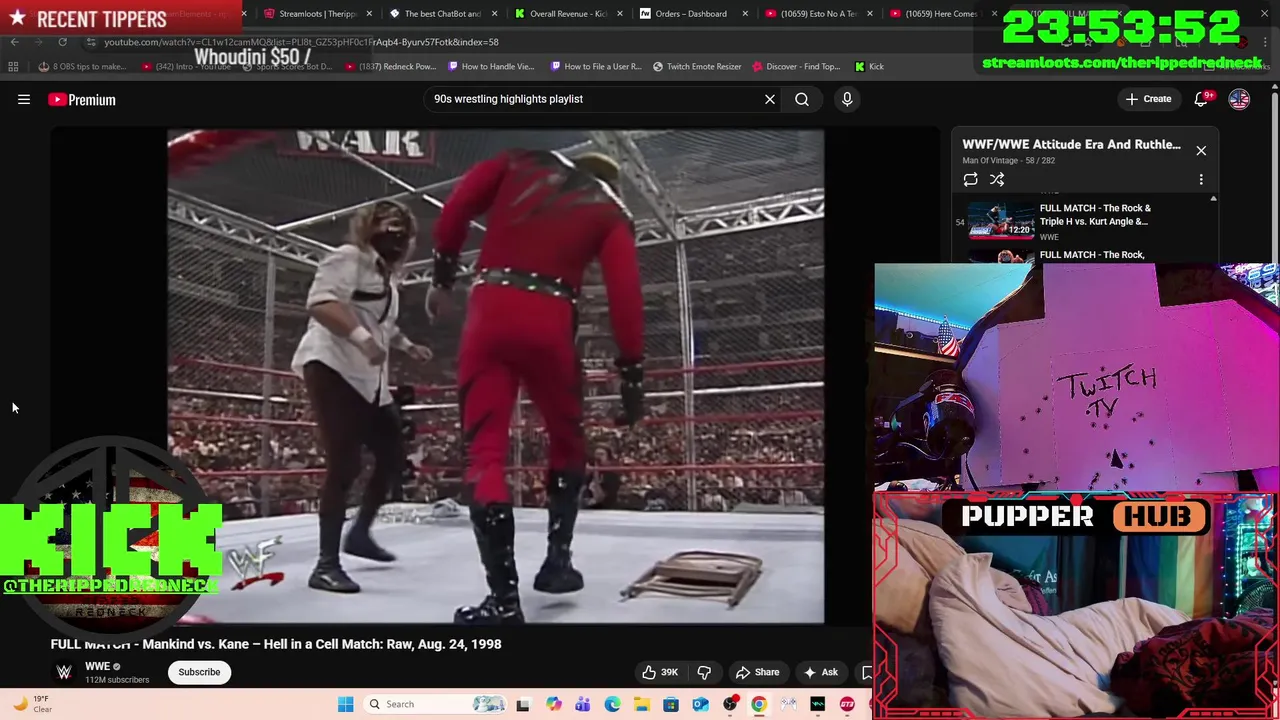This screenshot has height=720, width=1280.
Task: Share the Mankind vs. Kane video
Action: point(757,672)
